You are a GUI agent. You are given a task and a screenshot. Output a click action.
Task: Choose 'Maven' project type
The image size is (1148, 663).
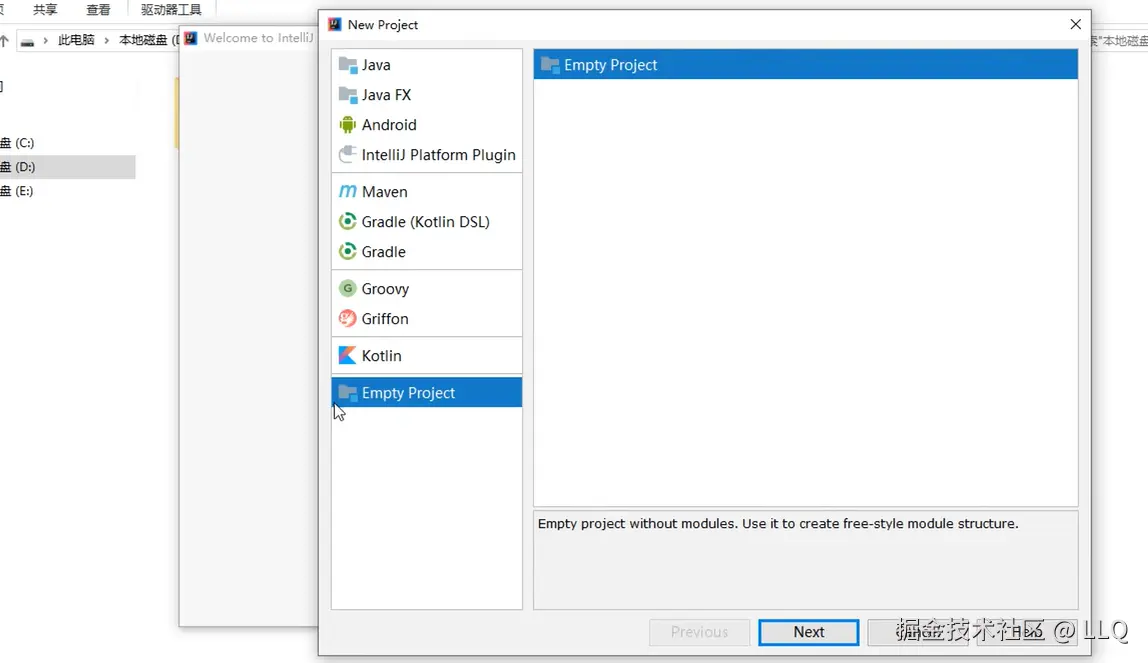click(384, 192)
